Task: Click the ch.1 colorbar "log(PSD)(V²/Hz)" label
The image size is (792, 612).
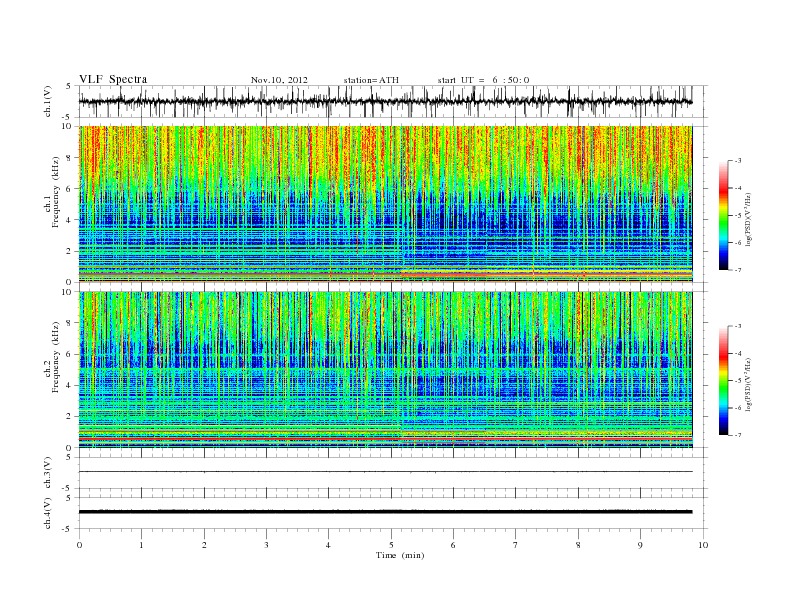Action: pos(748,219)
